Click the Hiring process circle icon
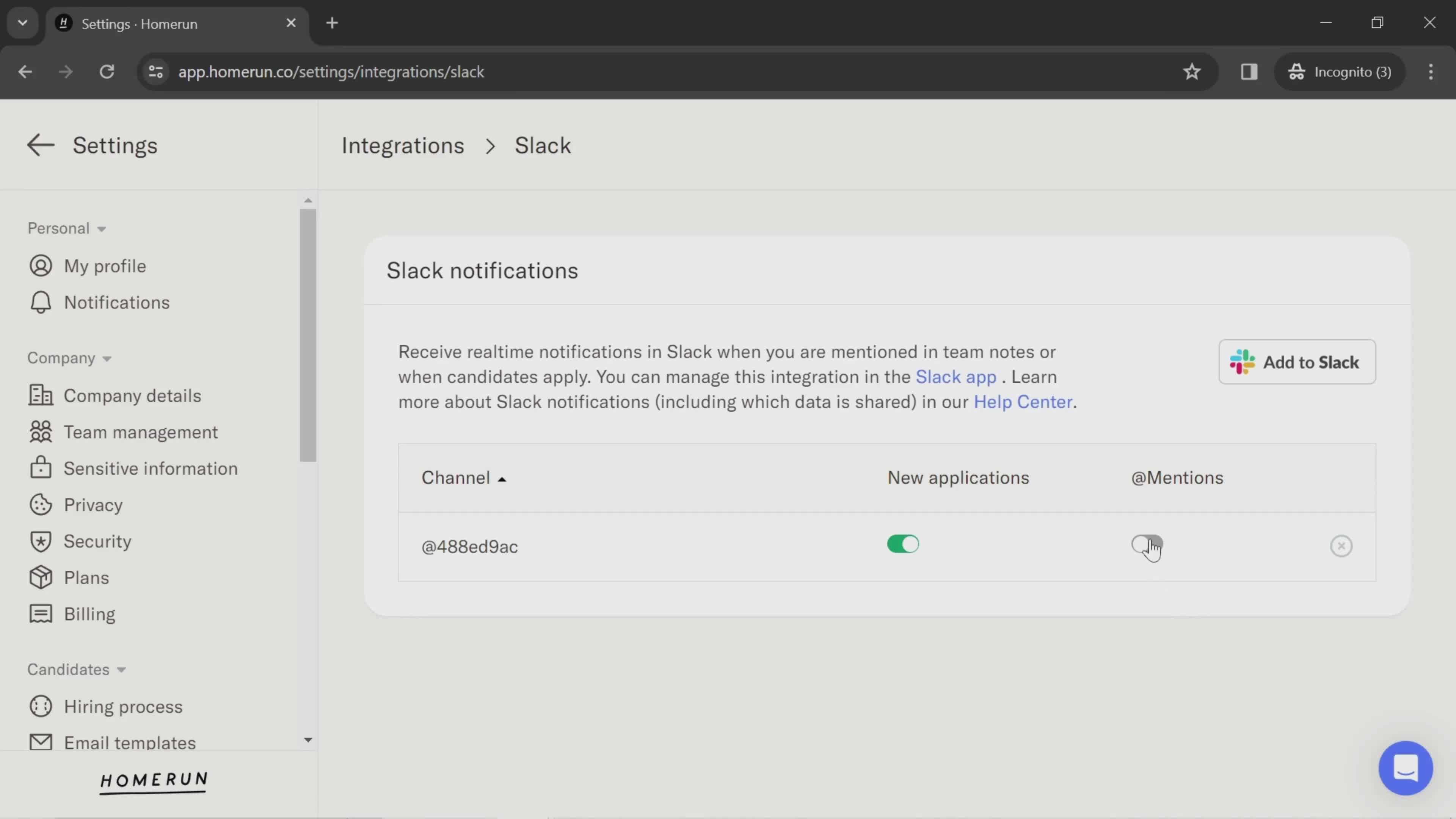The image size is (1456, 819). pyautogui.click(x=41, y=706)
